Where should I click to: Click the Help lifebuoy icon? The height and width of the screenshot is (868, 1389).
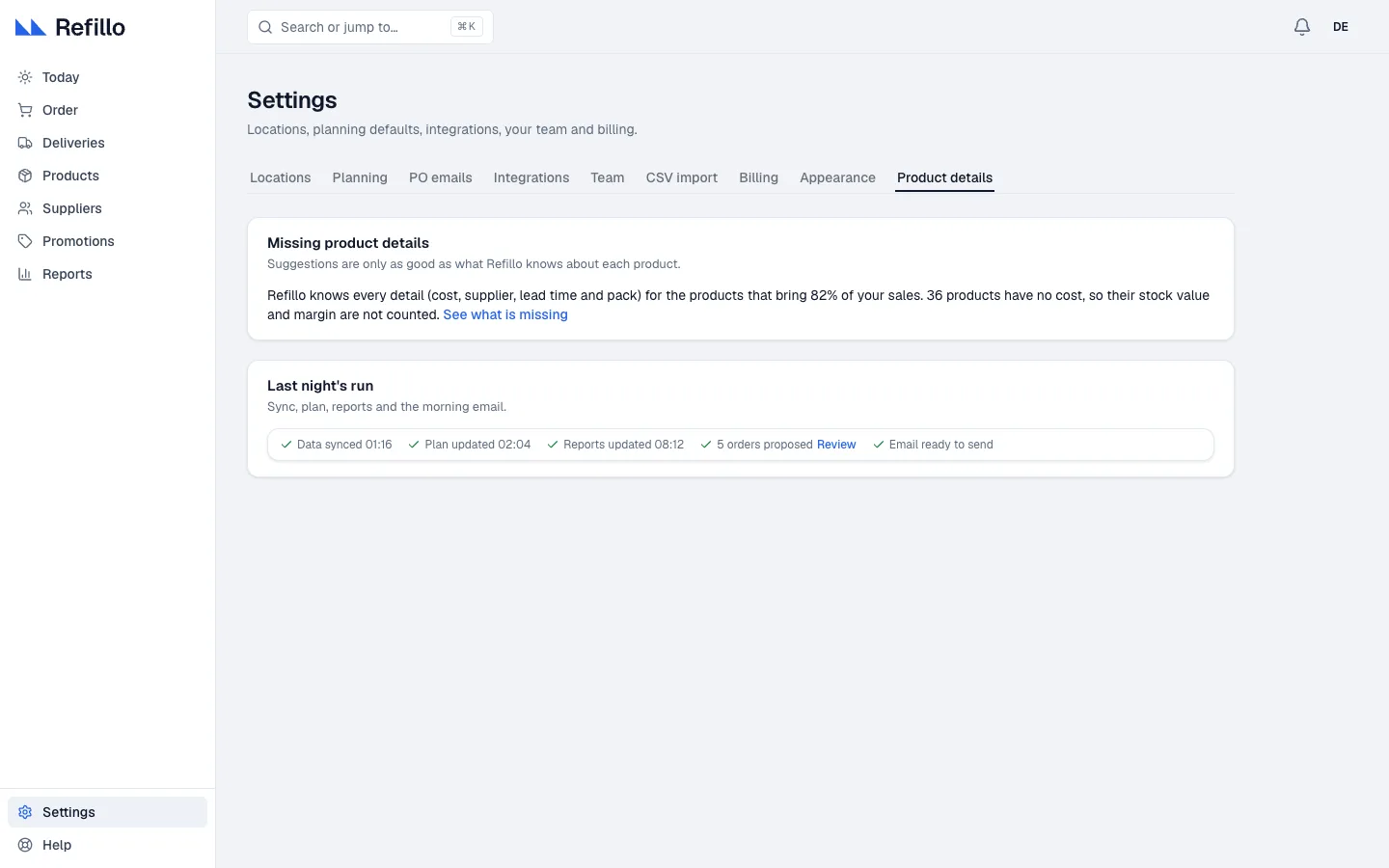[x=25, y=845]
